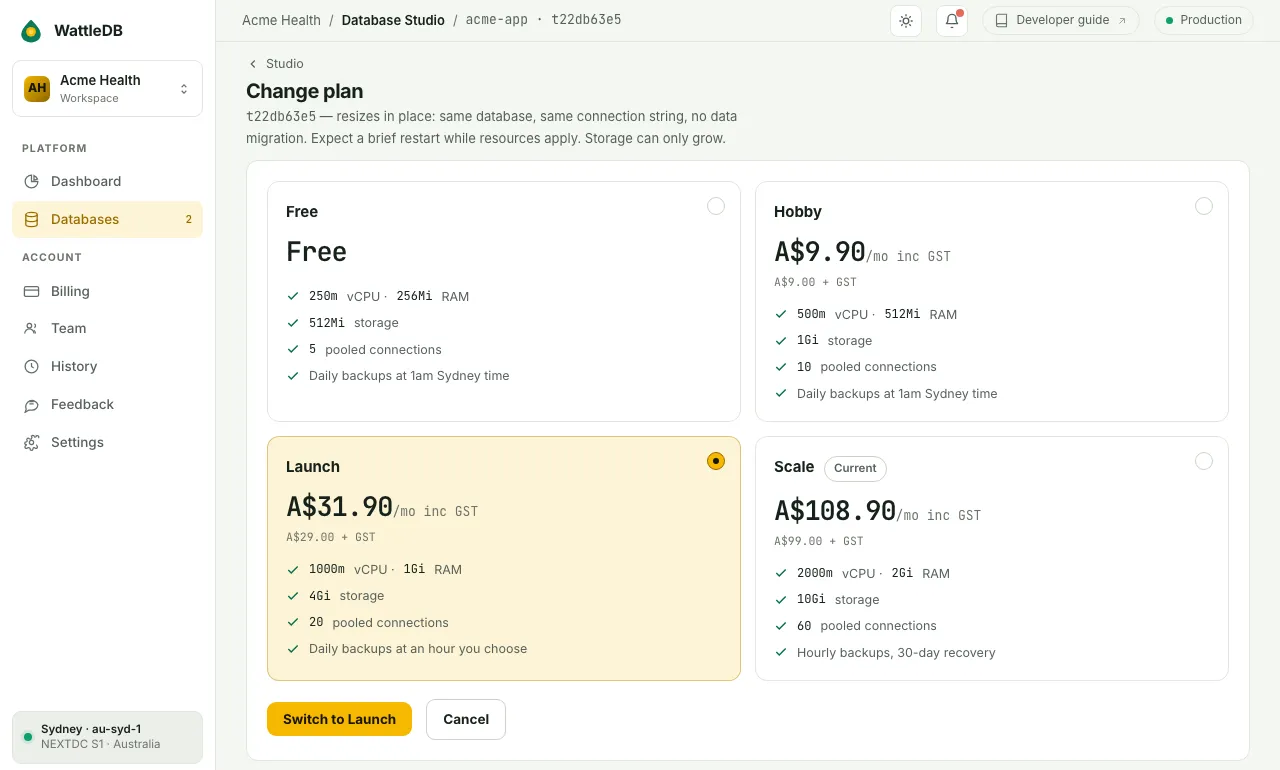Click the AH workspace avatar
Image resolution: width=1280 pixels, height=770 pixels.
pos(37,88)
